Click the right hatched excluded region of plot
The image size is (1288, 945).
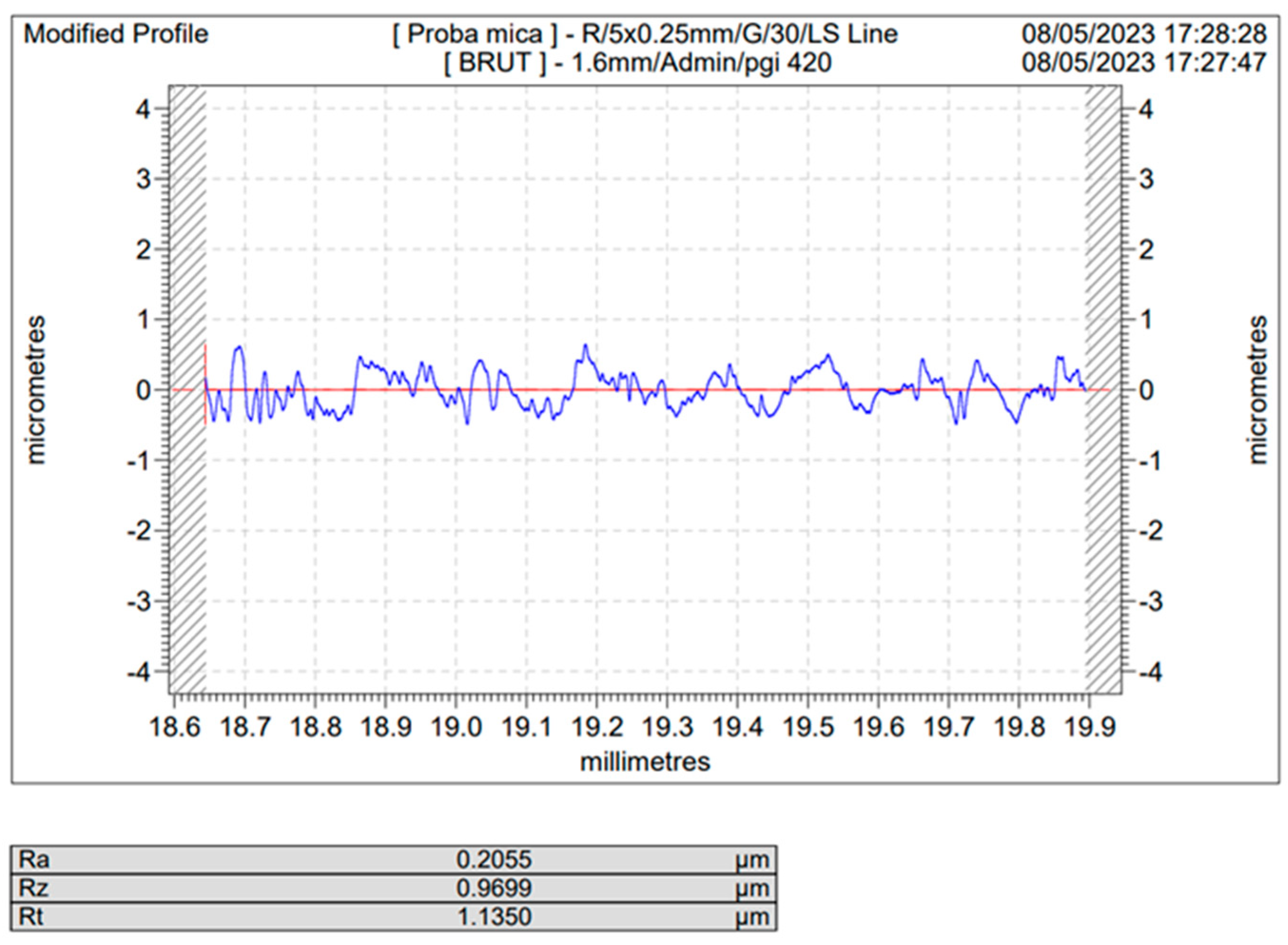[x=1103, y=390]
